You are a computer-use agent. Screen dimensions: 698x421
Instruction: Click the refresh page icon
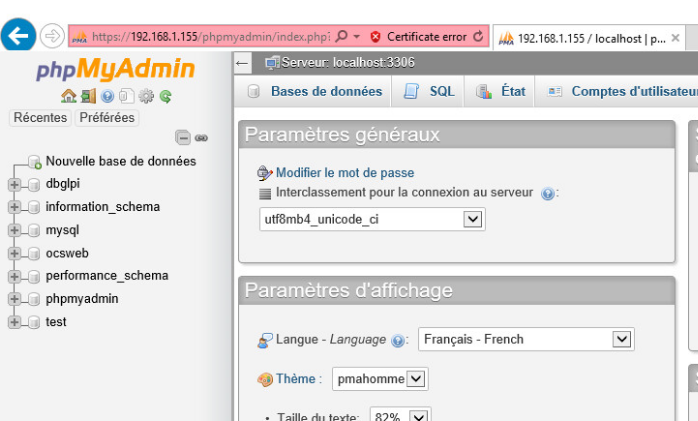tap(479, 36)
